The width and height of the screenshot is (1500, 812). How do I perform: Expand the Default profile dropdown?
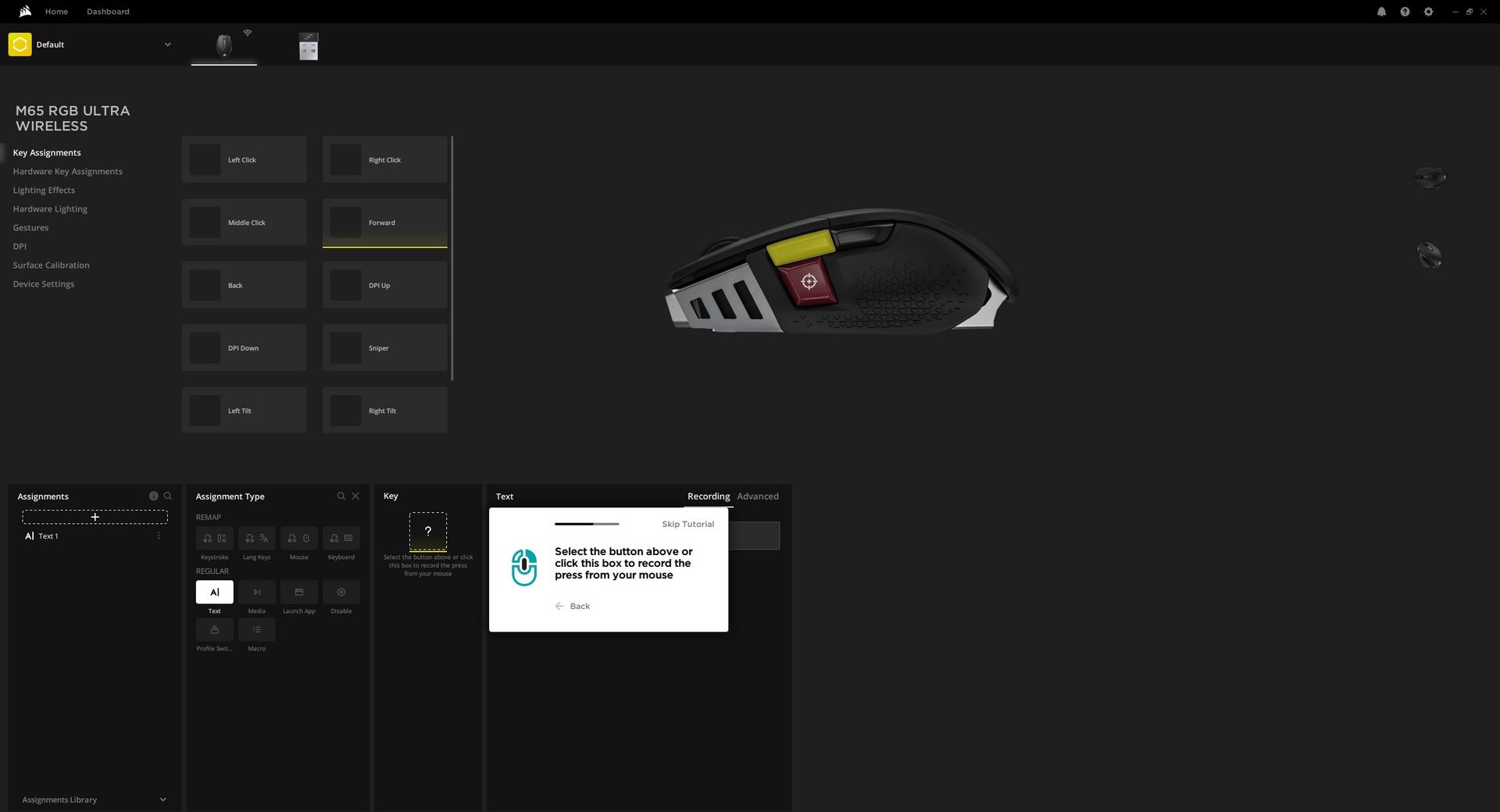click(x=167, y=45)
